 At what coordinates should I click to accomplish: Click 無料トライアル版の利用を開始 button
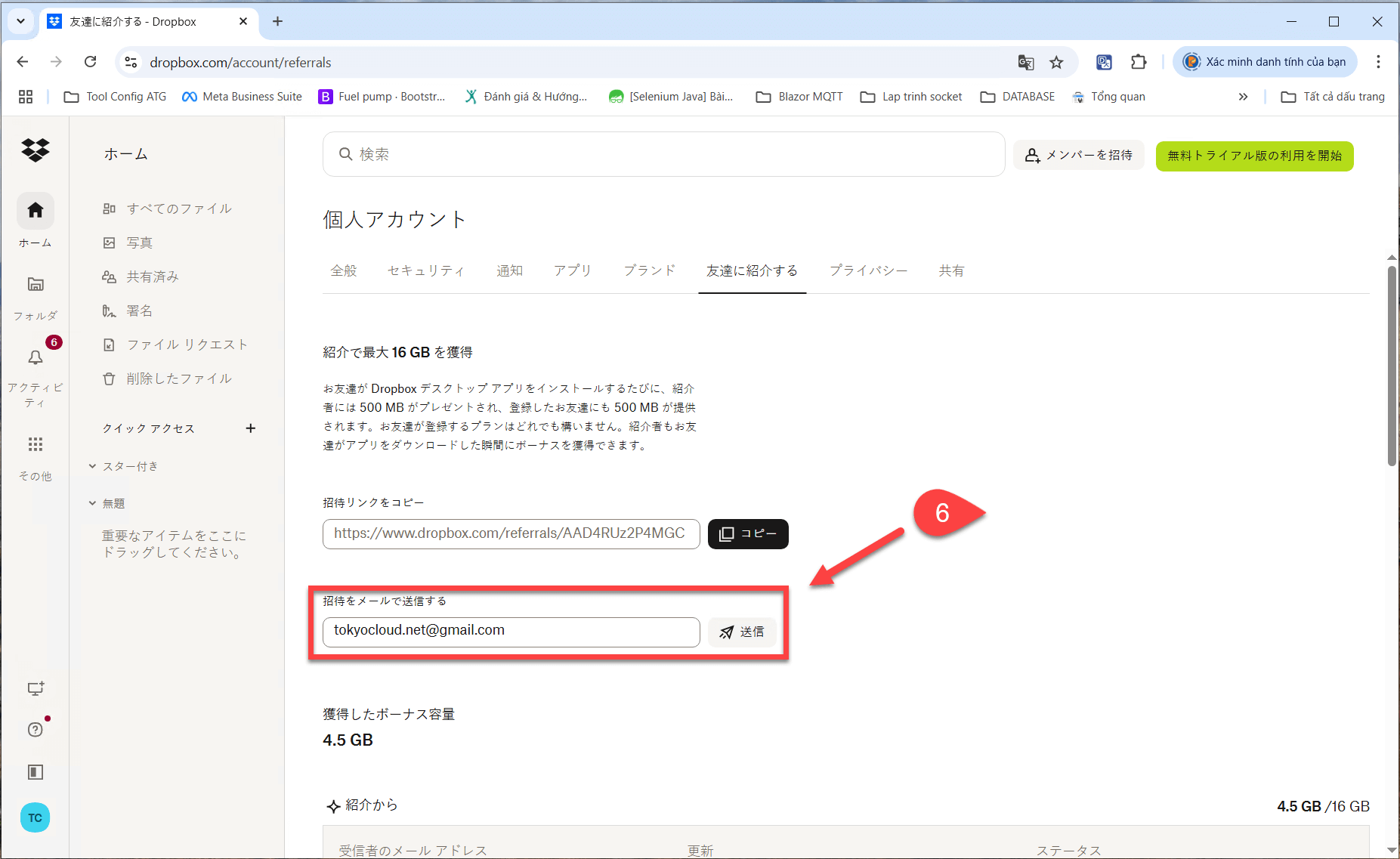1255,156
